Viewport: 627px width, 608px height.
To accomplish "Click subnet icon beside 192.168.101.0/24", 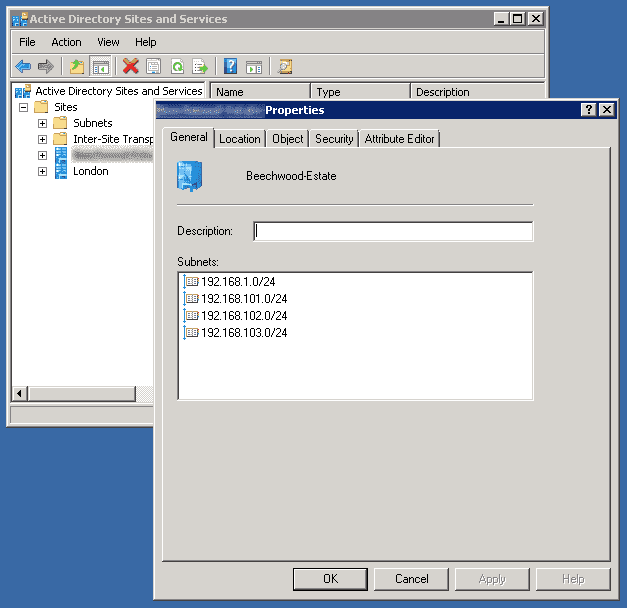I will (x=191, y=298).
